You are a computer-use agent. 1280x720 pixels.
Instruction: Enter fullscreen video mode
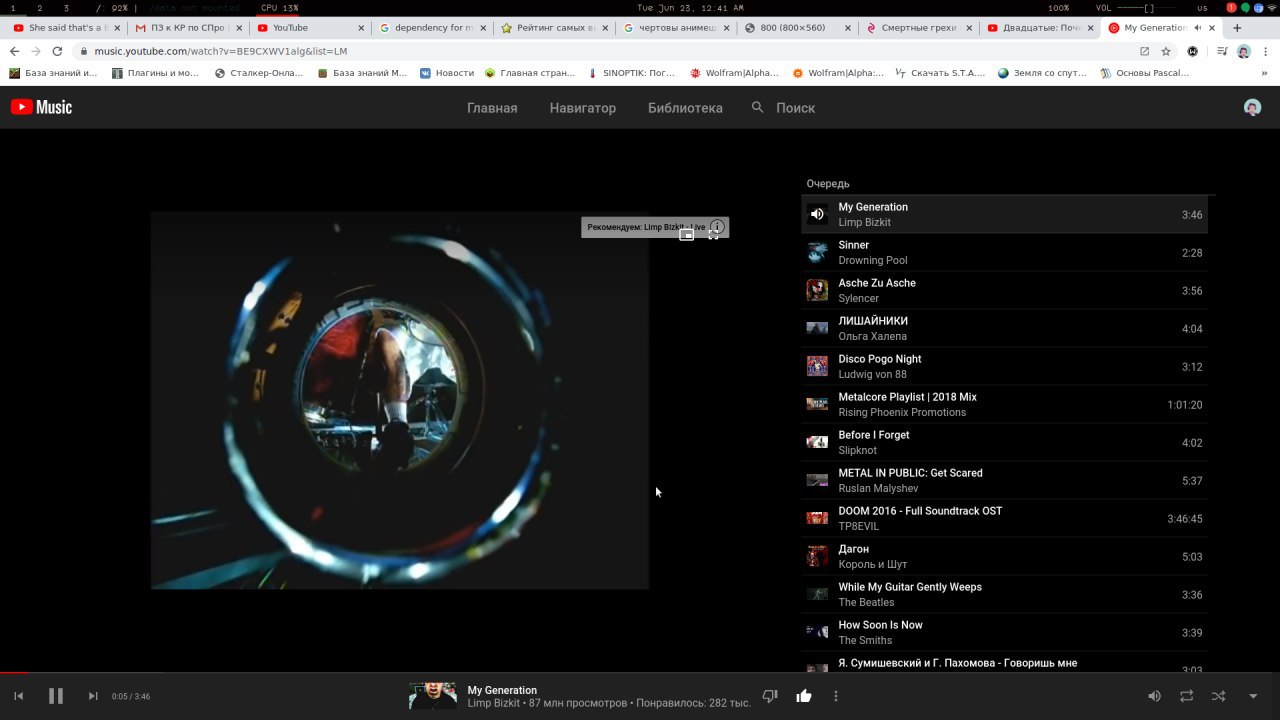tap(713, 235)
